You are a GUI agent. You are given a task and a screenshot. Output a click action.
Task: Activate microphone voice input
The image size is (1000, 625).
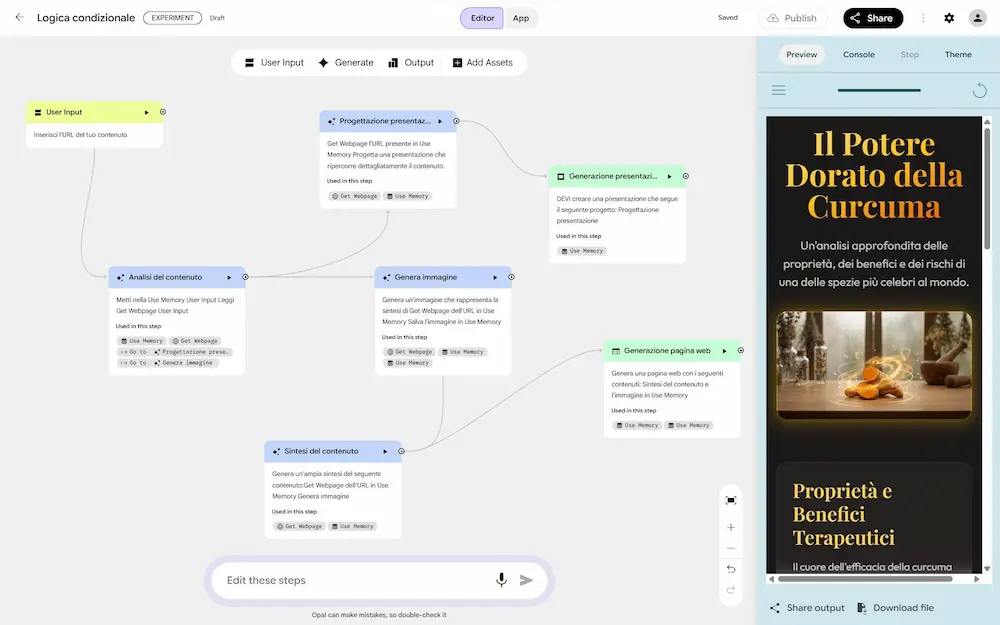tap(501, 580)
